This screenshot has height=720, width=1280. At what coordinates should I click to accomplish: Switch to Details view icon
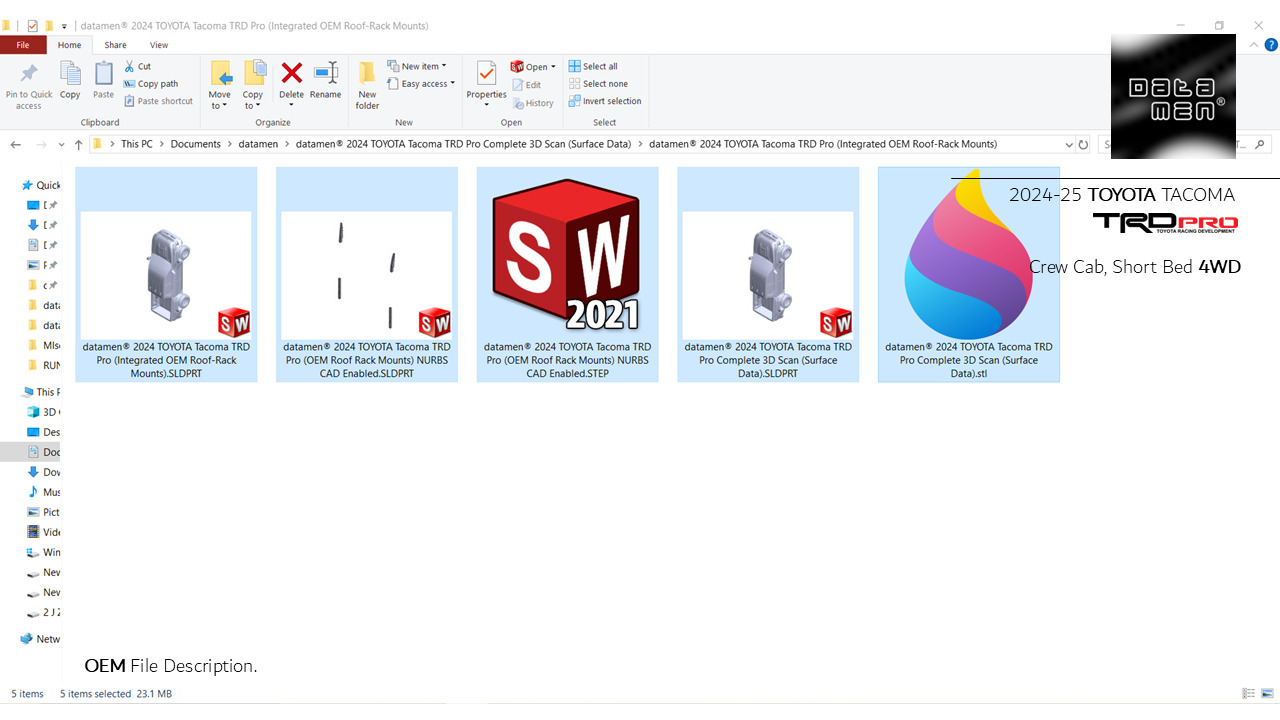click(x=1248, y=693)
